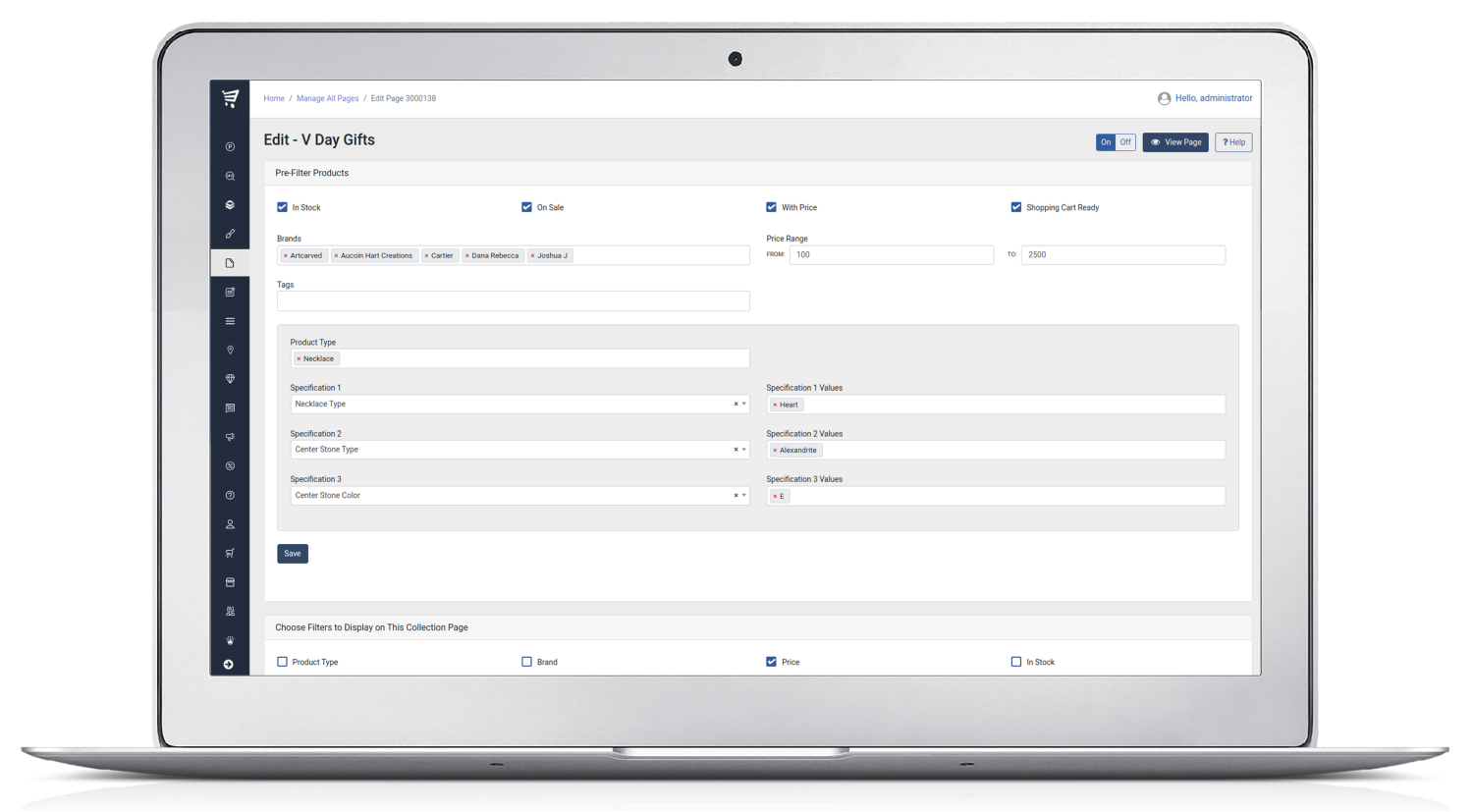Clear the Necklace Type selection
This screenshot has width=1473, height=812.
coord(736,405)
